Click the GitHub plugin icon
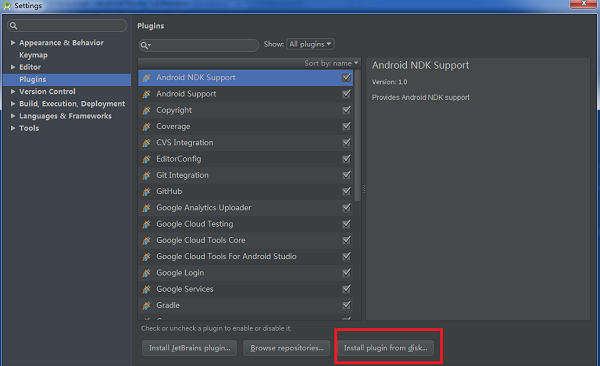 pyautogui.click(x=147, y=192)
